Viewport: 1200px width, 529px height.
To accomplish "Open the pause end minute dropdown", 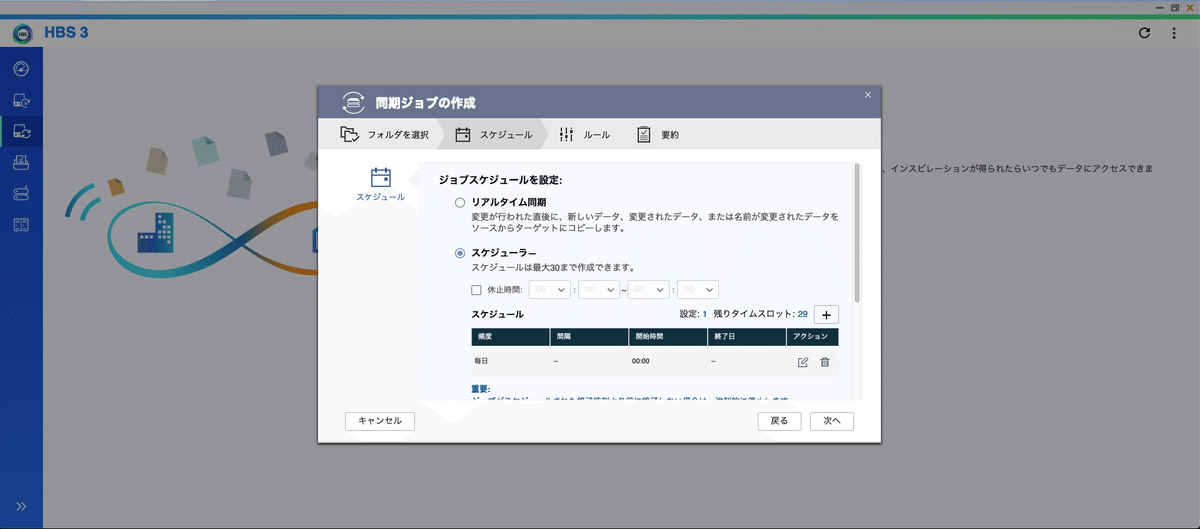I will click(698, 290).
